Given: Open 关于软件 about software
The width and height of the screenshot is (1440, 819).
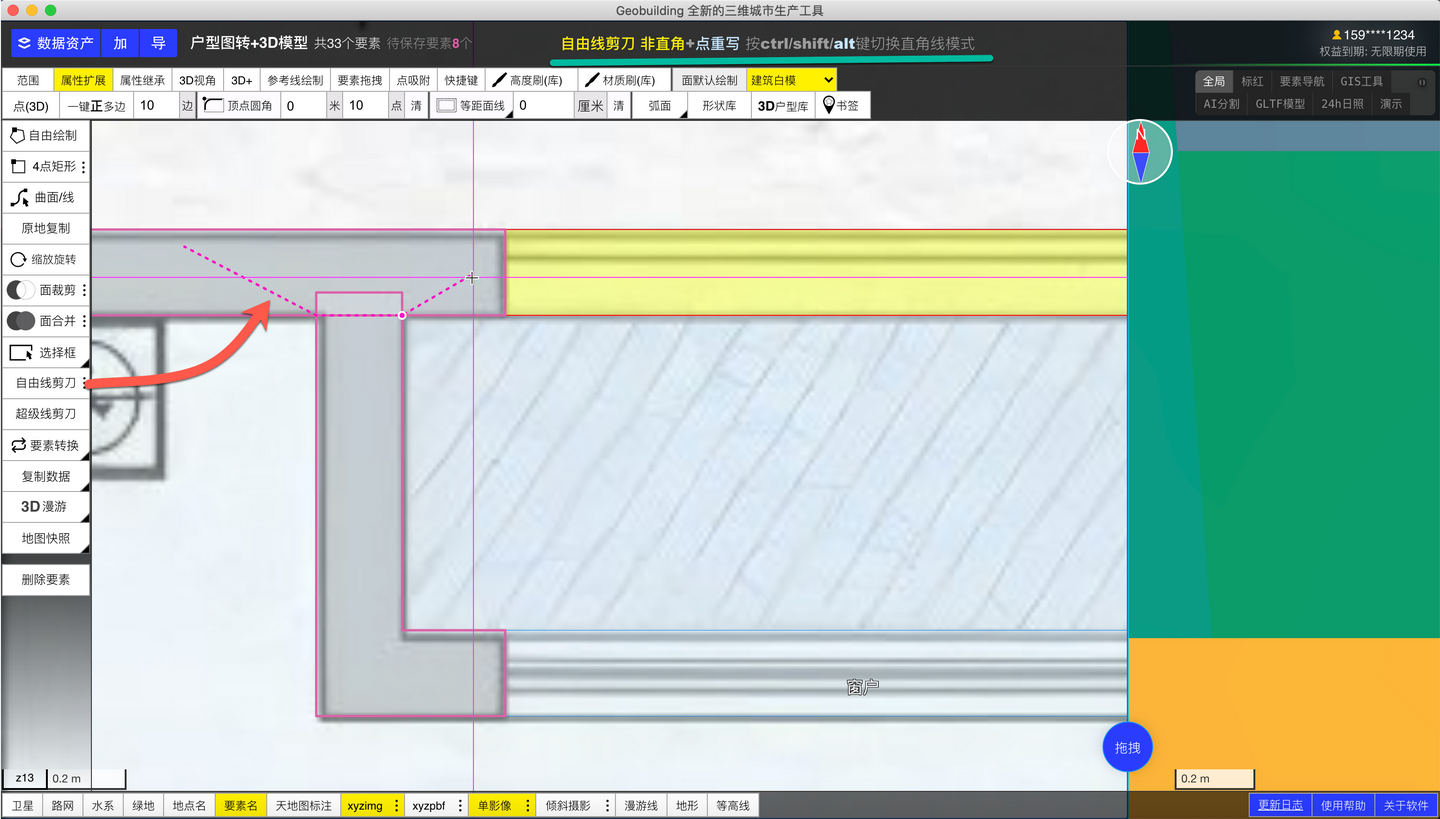Looking at the screenshot, I should (x=1406, y=805).
